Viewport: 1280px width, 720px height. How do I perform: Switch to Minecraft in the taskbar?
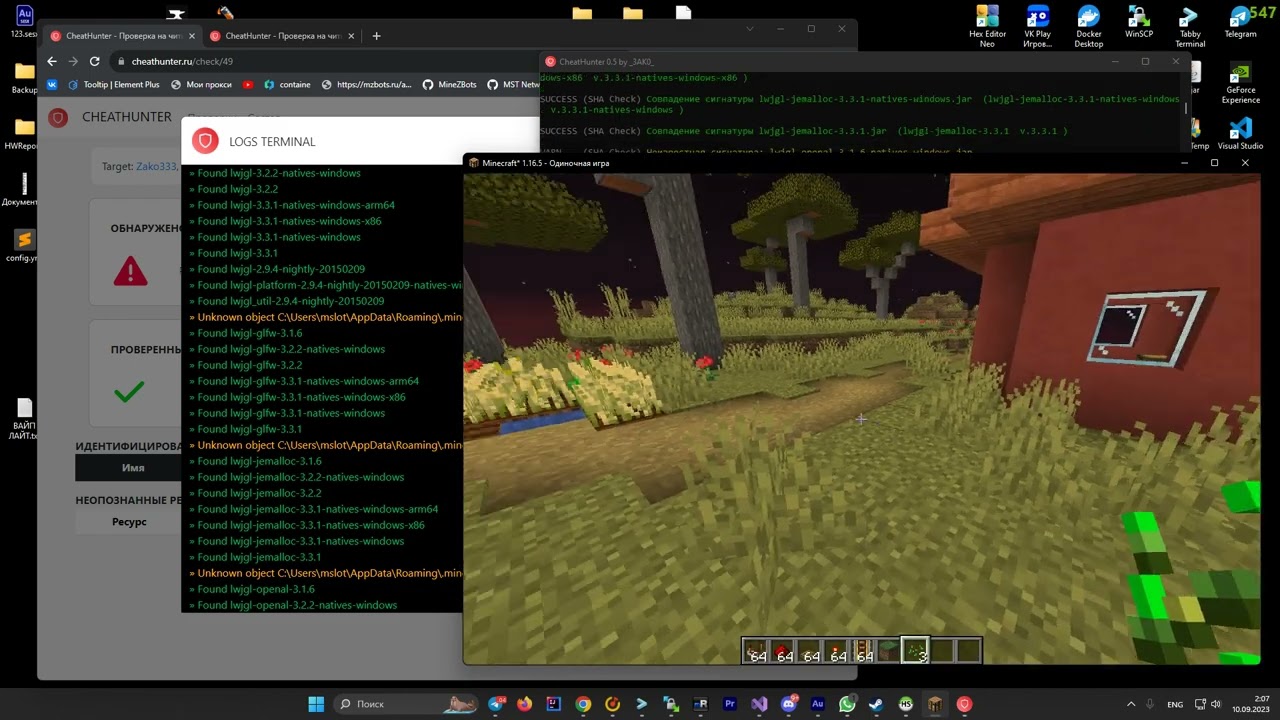(935, 704)
